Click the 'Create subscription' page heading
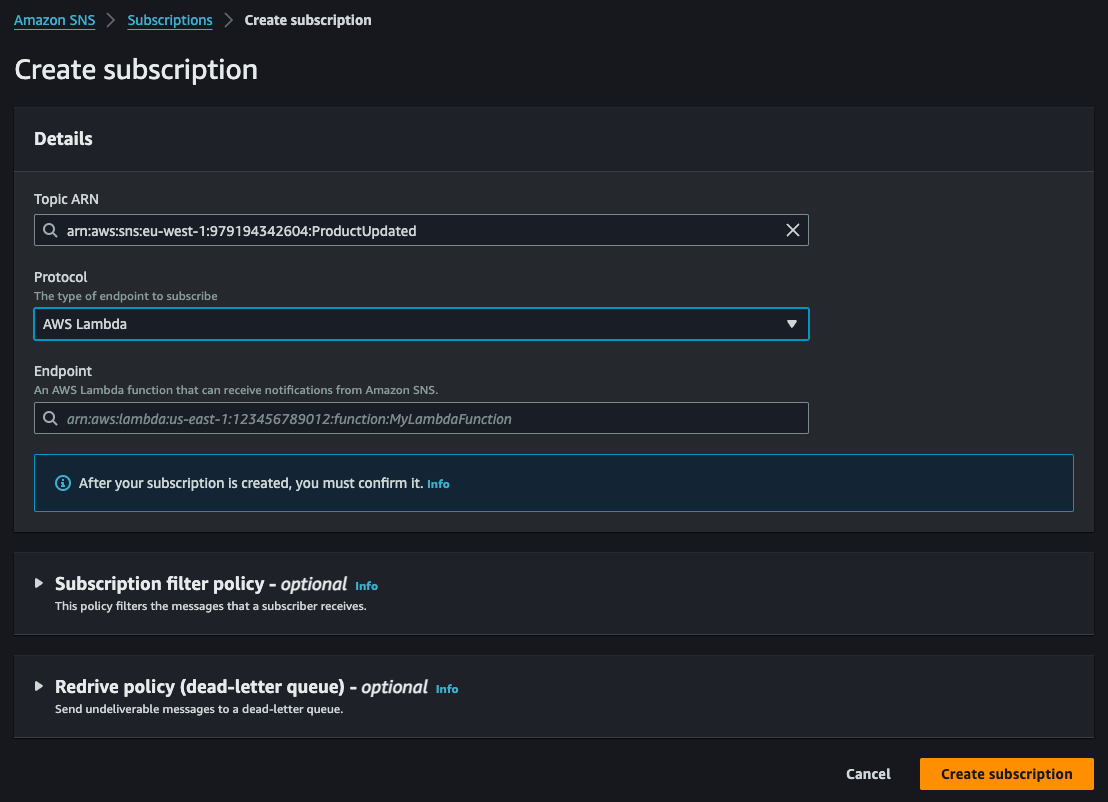 click(136, 69)
